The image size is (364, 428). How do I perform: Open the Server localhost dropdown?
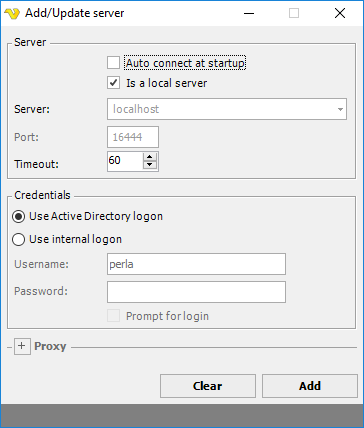coord(227,109)
